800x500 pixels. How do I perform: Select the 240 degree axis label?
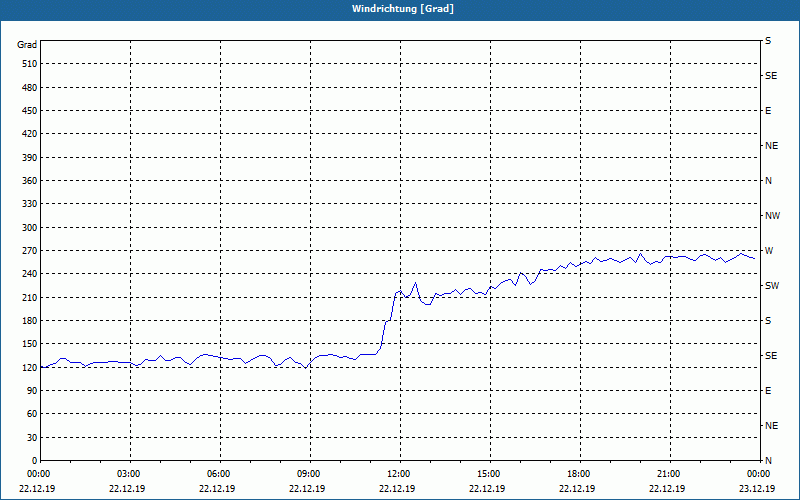point(29,274)
